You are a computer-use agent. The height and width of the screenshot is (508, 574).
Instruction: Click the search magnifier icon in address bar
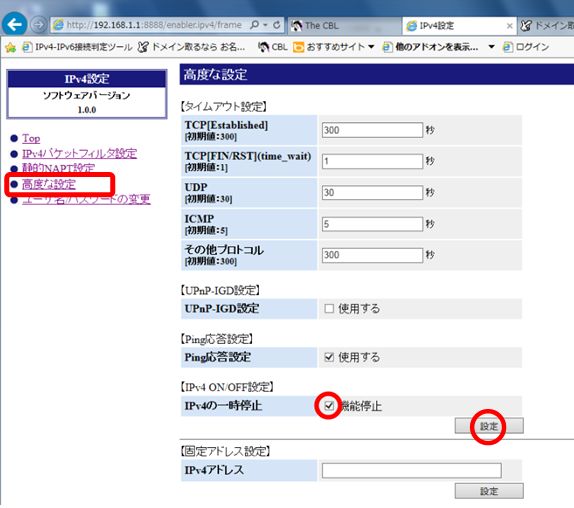coord(254,25)
